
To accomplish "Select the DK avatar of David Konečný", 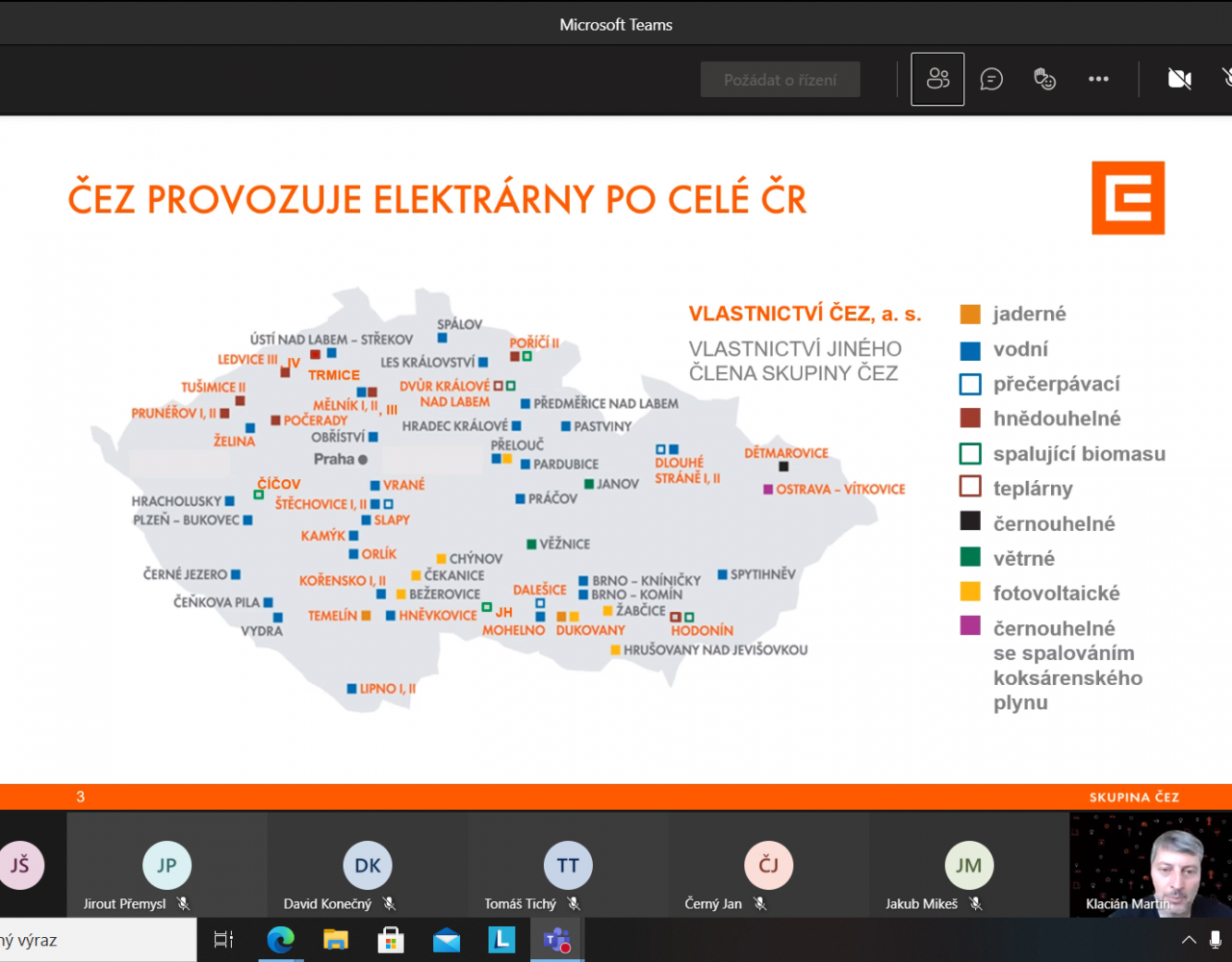I will [x=368, y=865].
